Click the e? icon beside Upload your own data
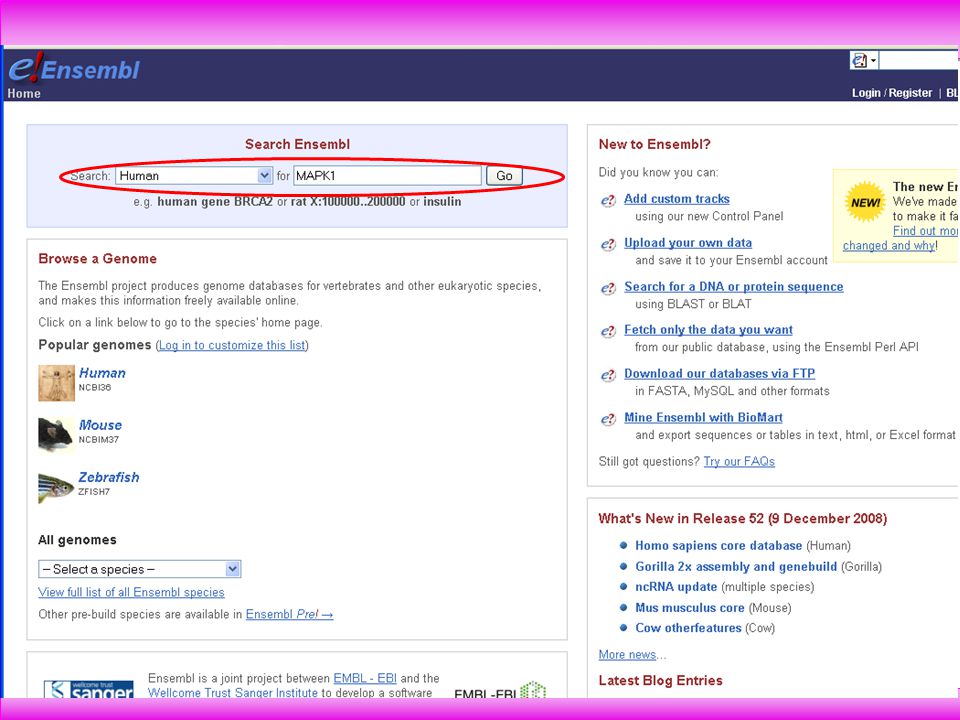Screen dimensions: 960x720 pos(608,244)
